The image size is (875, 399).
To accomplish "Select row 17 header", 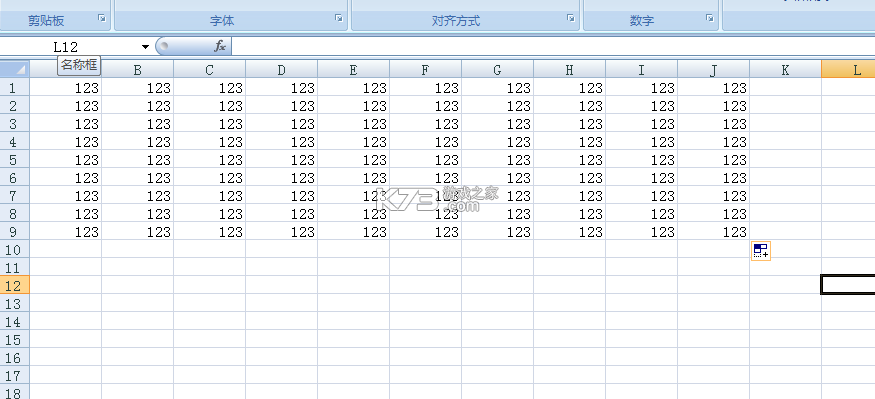I will [x=15, y=376].
